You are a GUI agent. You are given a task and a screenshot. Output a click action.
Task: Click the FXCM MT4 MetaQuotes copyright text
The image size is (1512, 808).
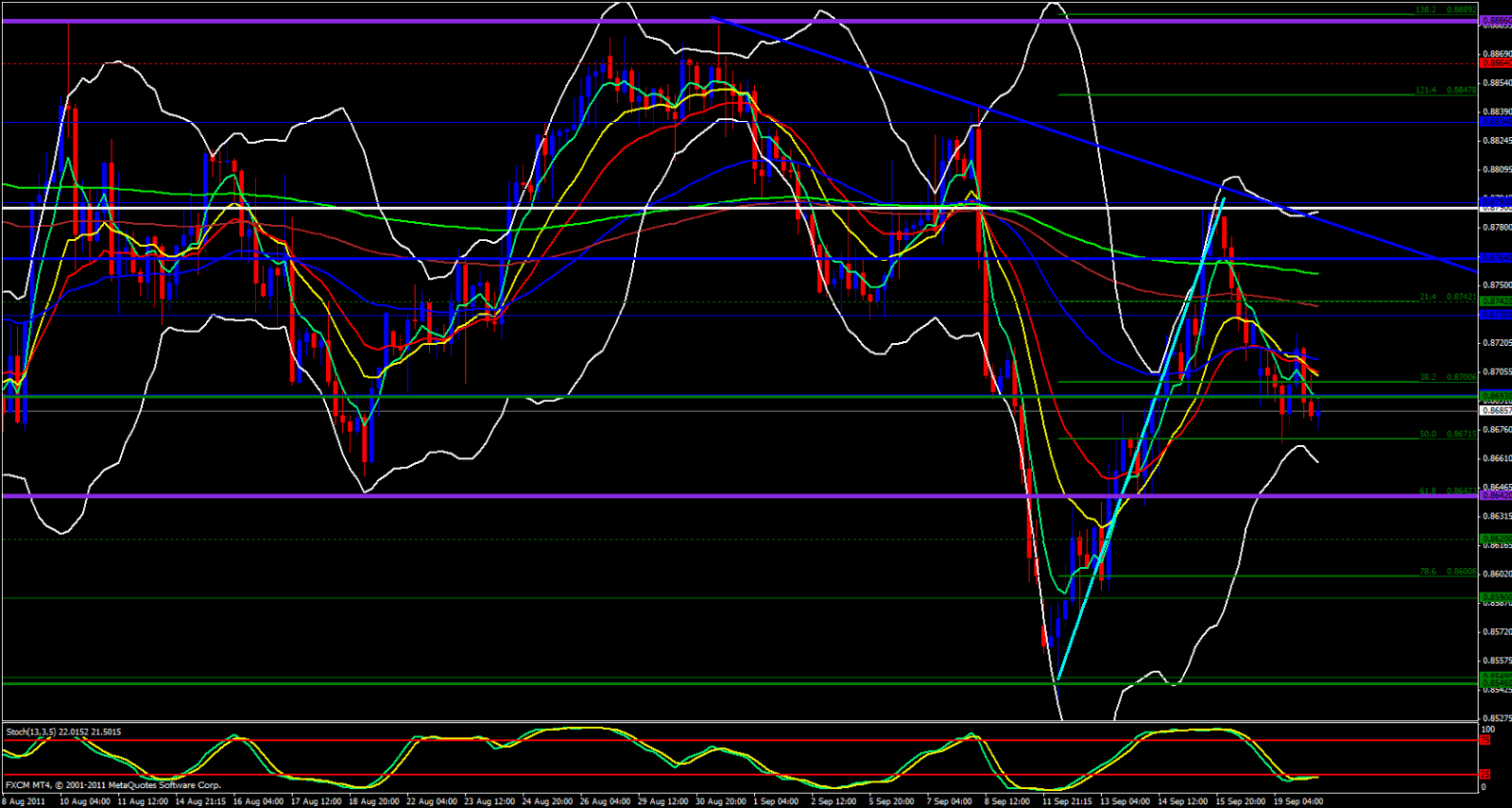point(113,785)
